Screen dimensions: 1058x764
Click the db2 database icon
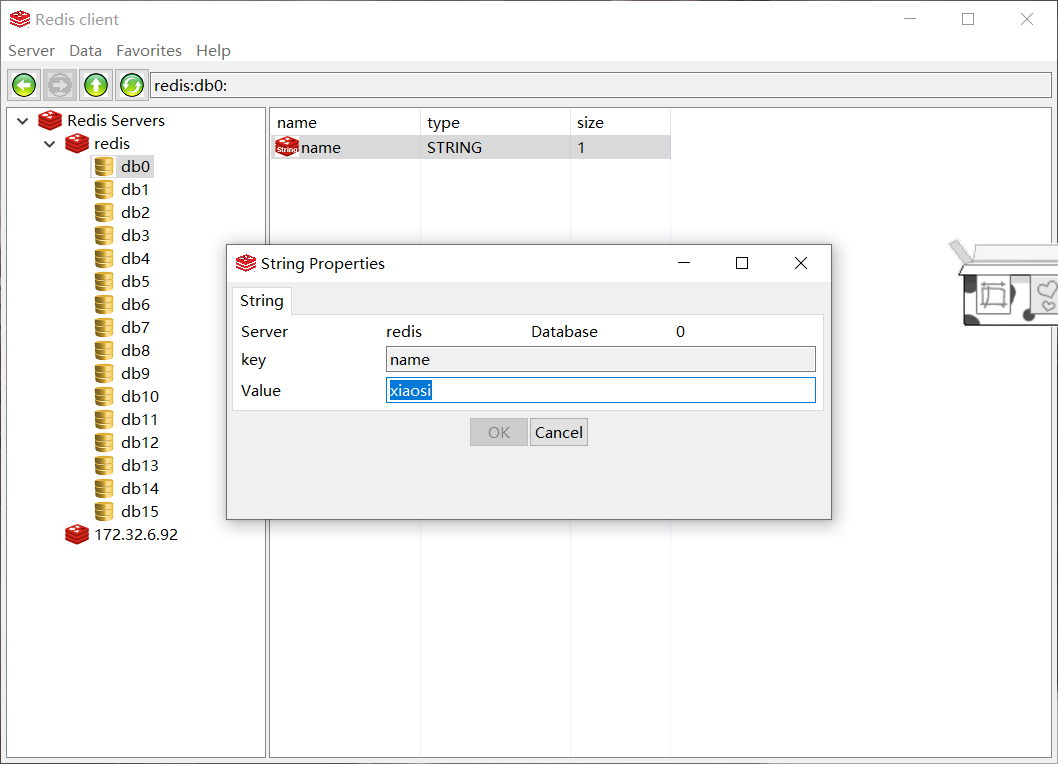pos(104,213)
